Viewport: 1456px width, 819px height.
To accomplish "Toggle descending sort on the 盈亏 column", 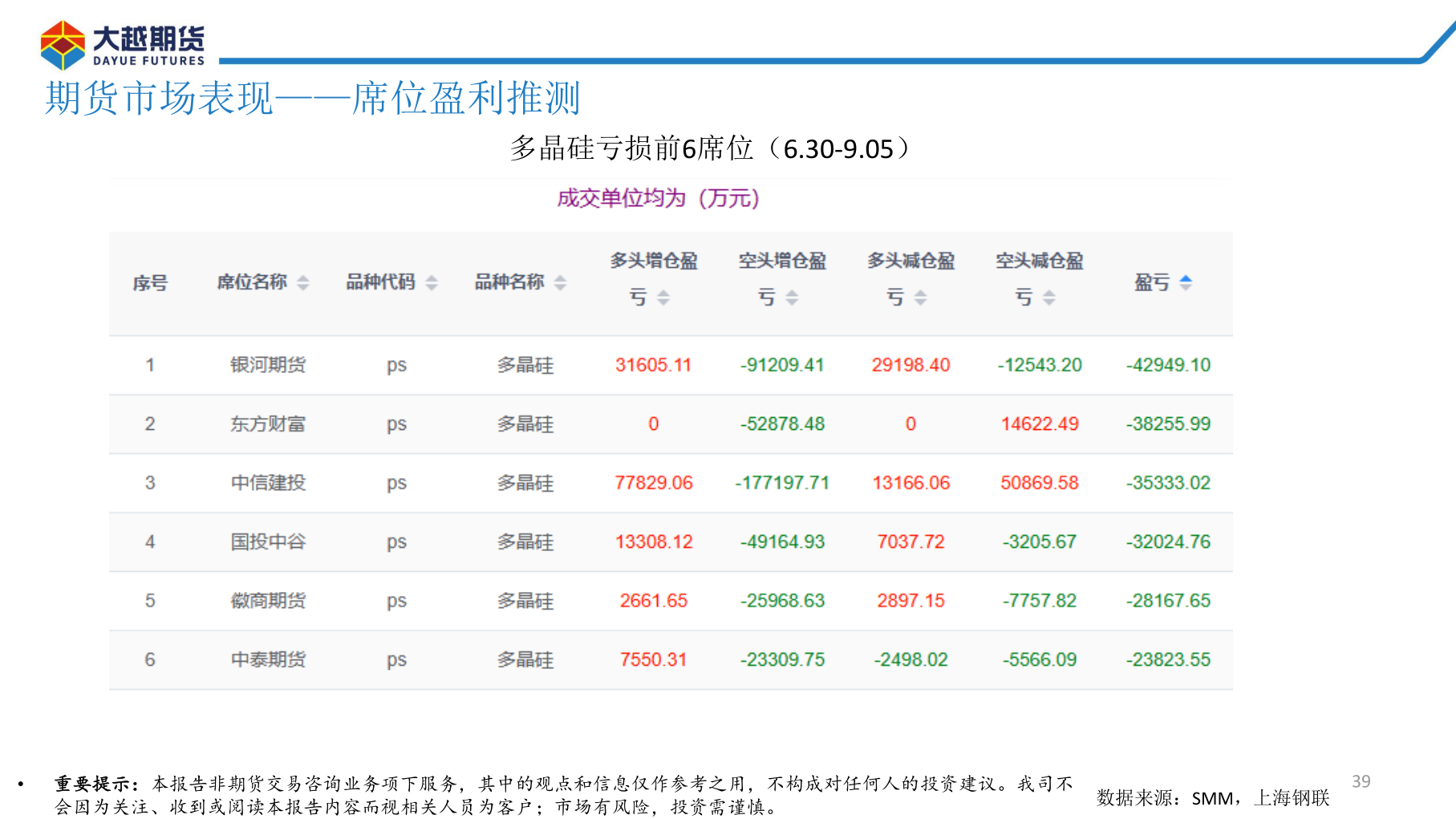I will tap(1186, 286).
